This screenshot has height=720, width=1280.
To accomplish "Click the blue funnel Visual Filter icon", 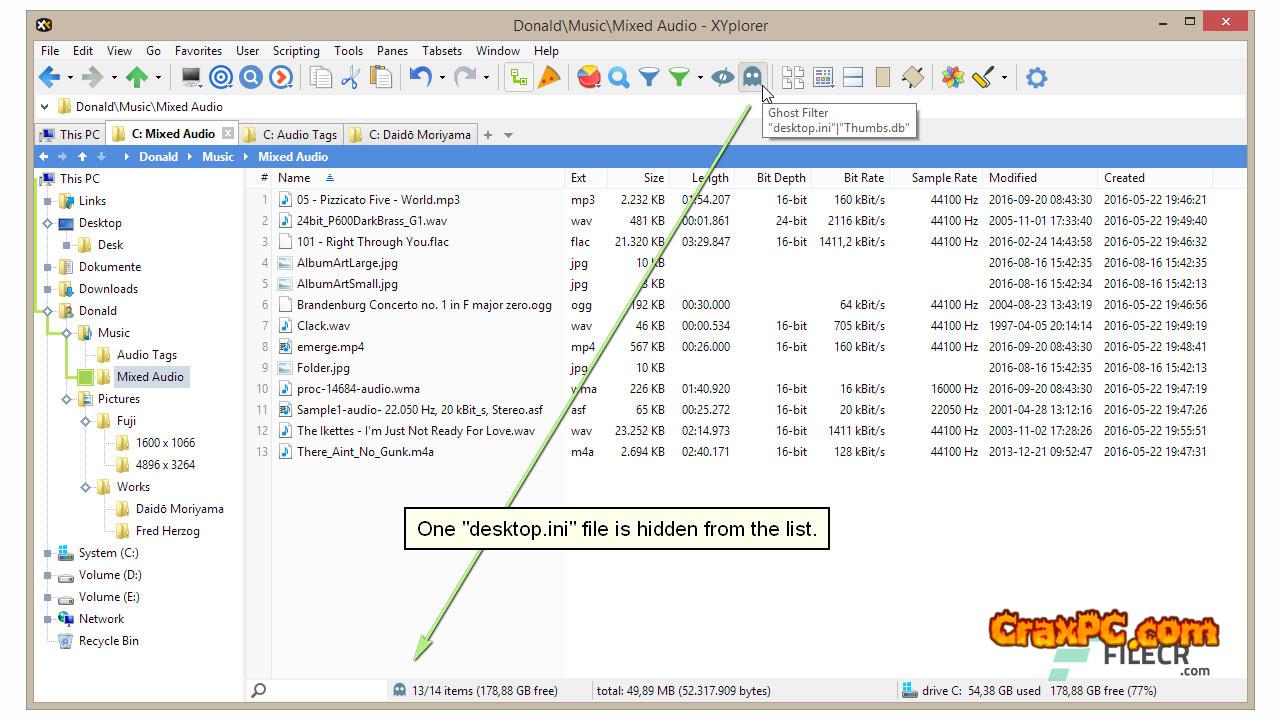I will point(649,77).
